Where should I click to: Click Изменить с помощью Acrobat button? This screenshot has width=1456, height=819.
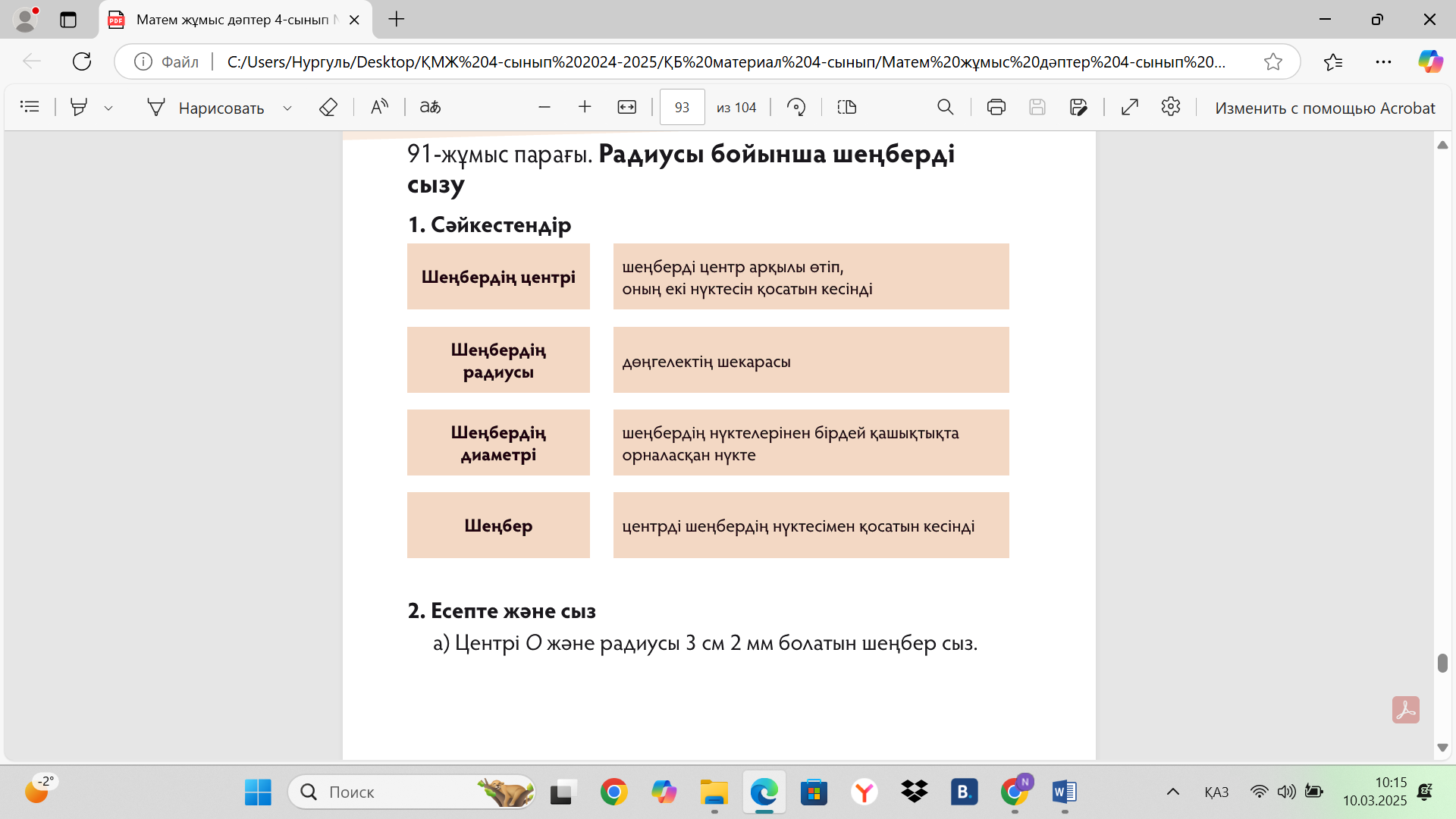(1324, 108)
